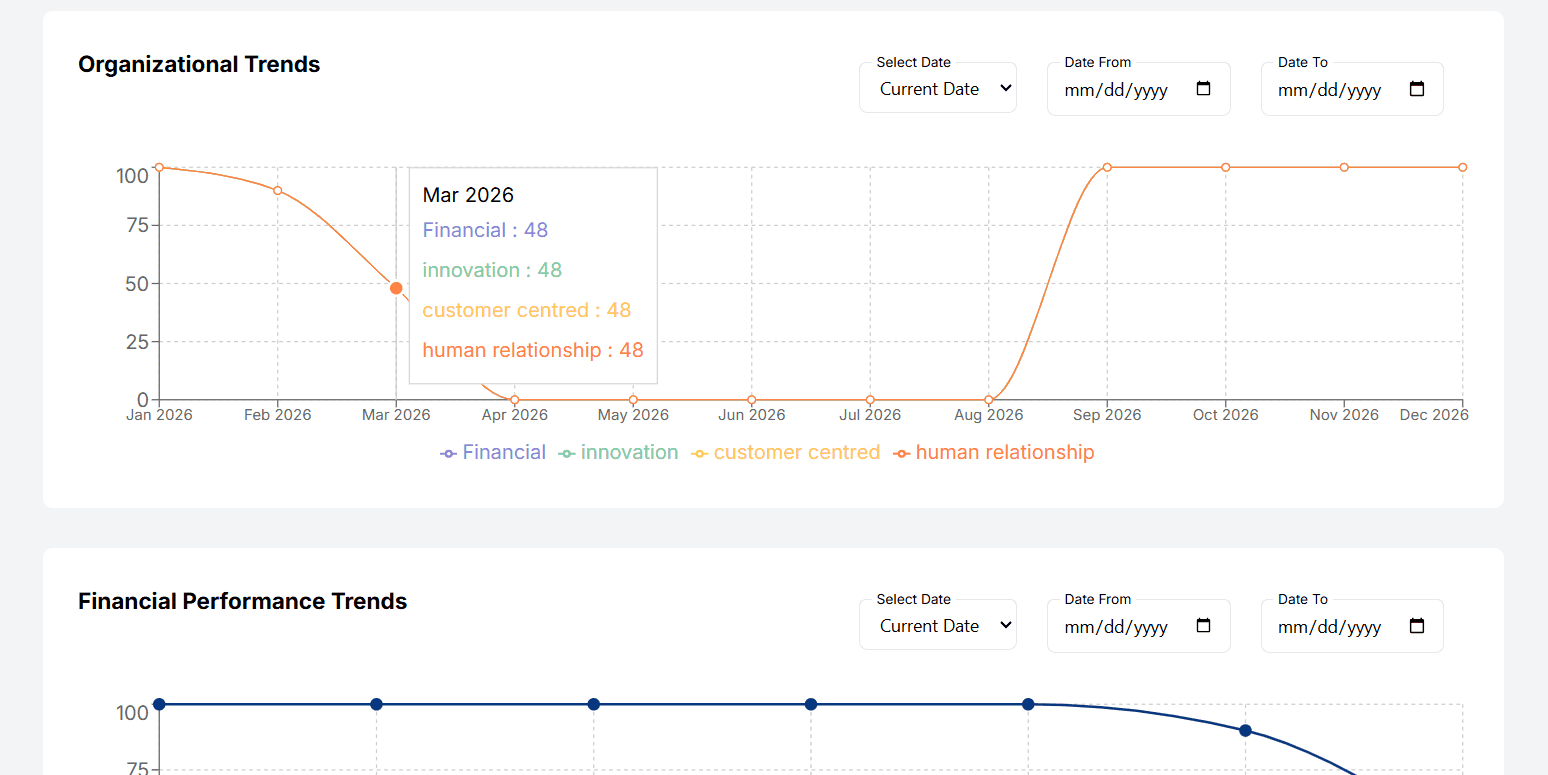
Task: Expand the Current Date selector chevron
Action: pyautogui.click(x=1003, y=88)
